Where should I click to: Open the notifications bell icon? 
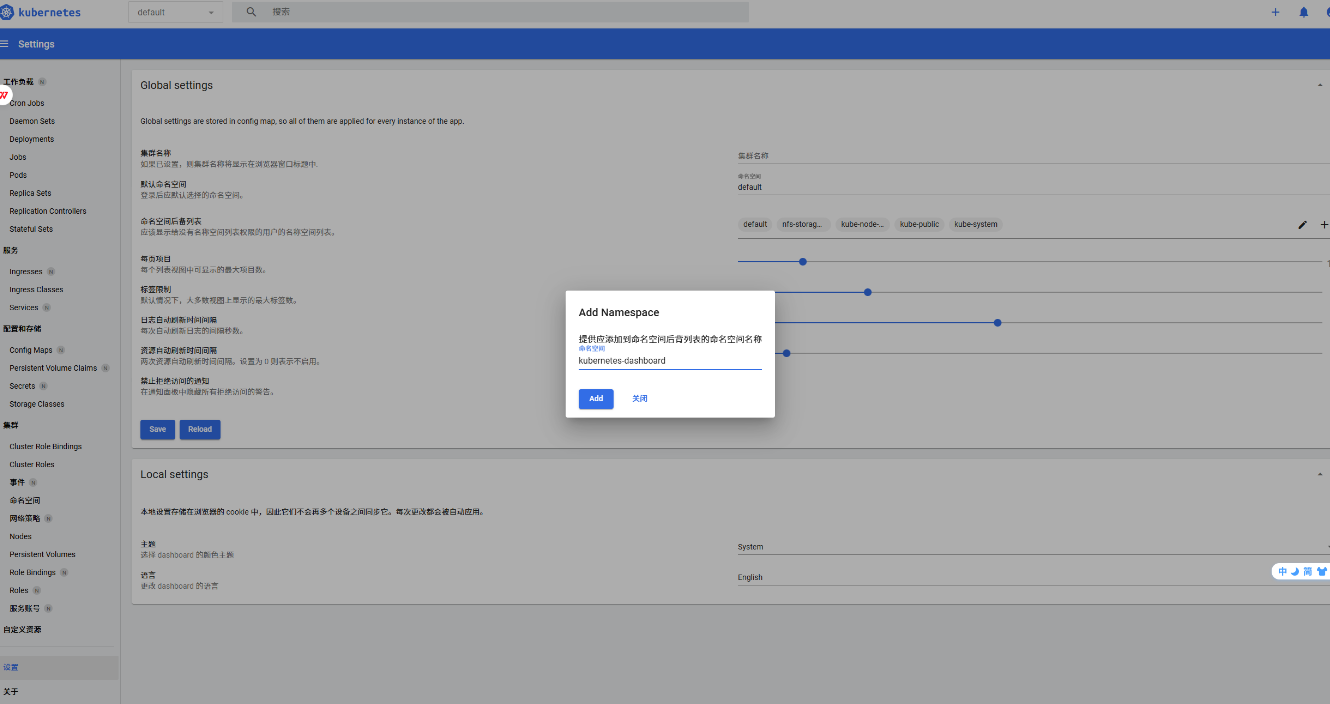pos(1303,12)
